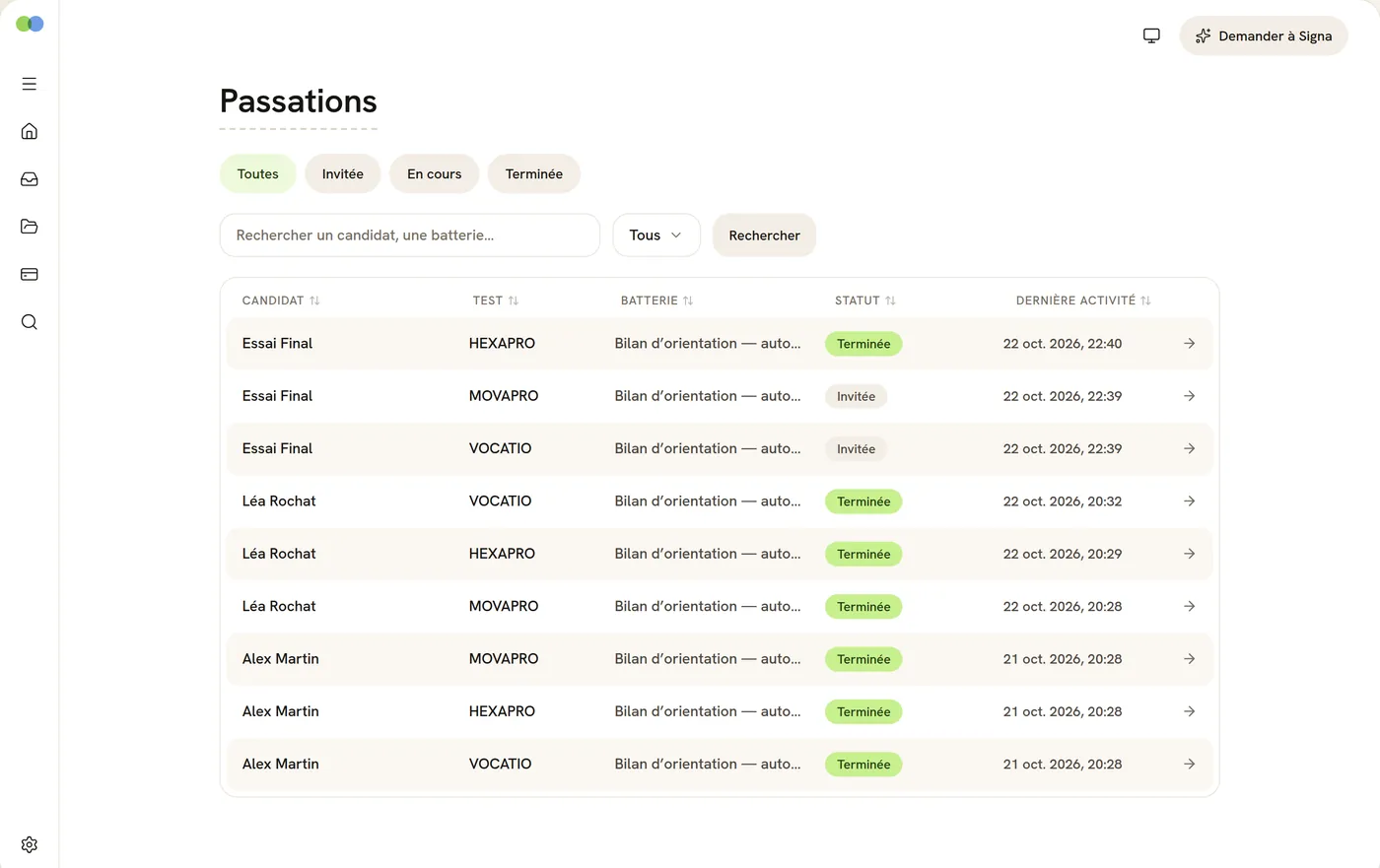Open the Essai Final VOCATIO row arrow
This screenshot has width=1380, height=868.
(1190, 448)
